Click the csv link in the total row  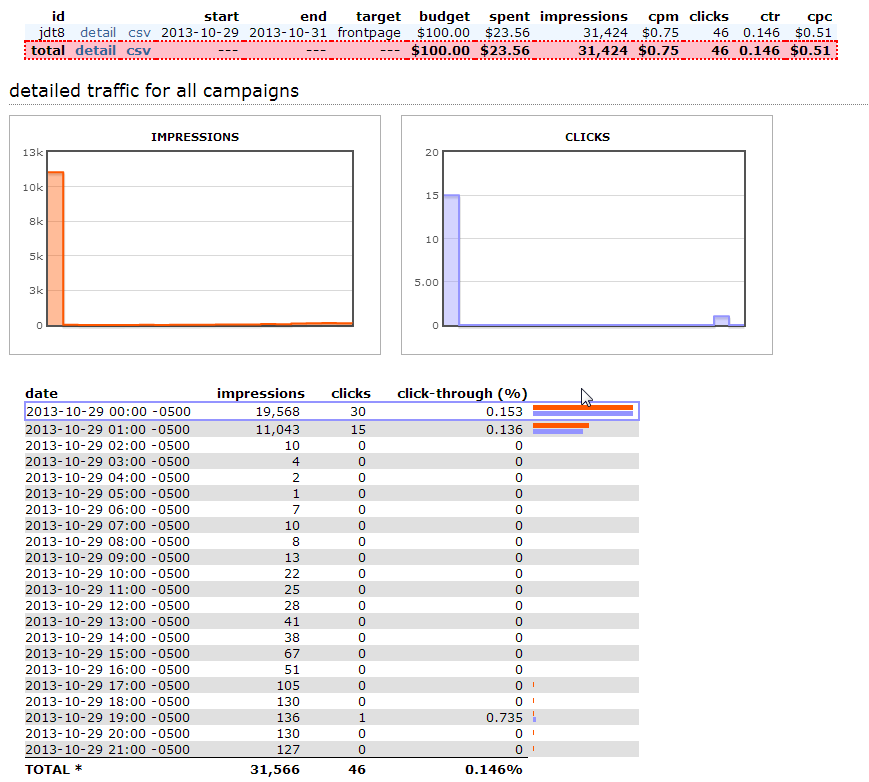click(x=138, y=50)
